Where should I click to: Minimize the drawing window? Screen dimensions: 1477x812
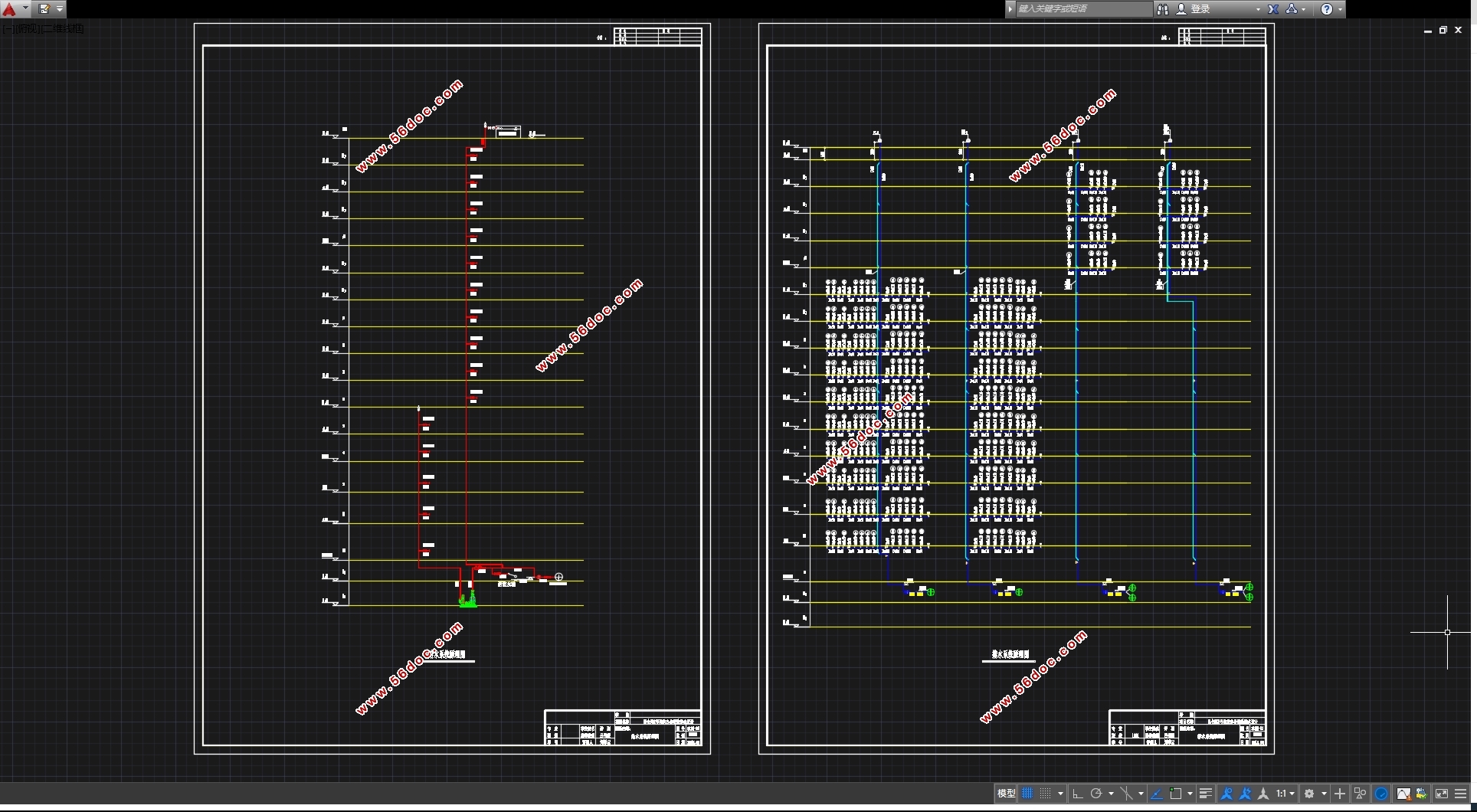[x=1428, y=30]
